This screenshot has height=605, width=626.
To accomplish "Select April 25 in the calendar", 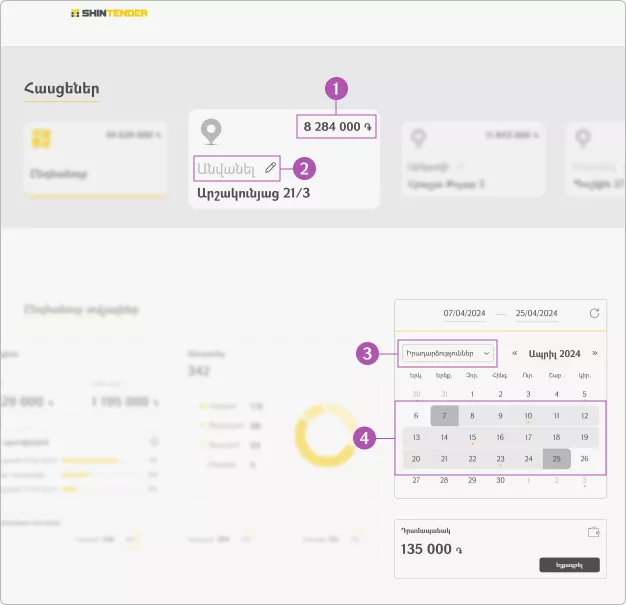I will tap(557, 459).
